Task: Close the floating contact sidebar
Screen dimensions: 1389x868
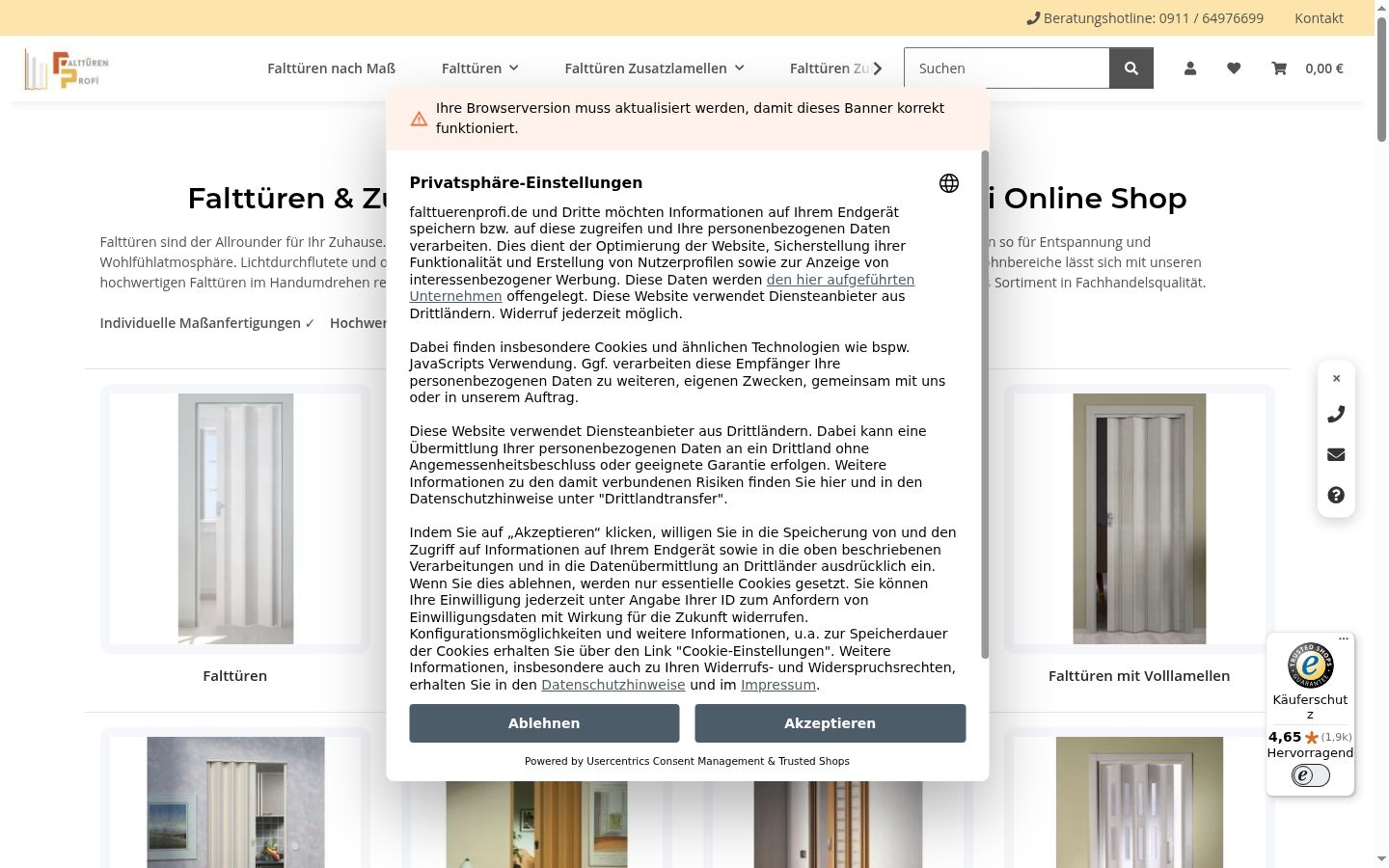Action: pyautogui.click(x=1336, y=378)
